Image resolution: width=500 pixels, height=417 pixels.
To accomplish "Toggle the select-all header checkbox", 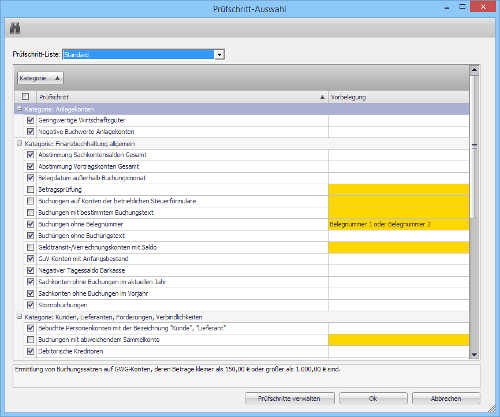I will [x=25, y=97].
